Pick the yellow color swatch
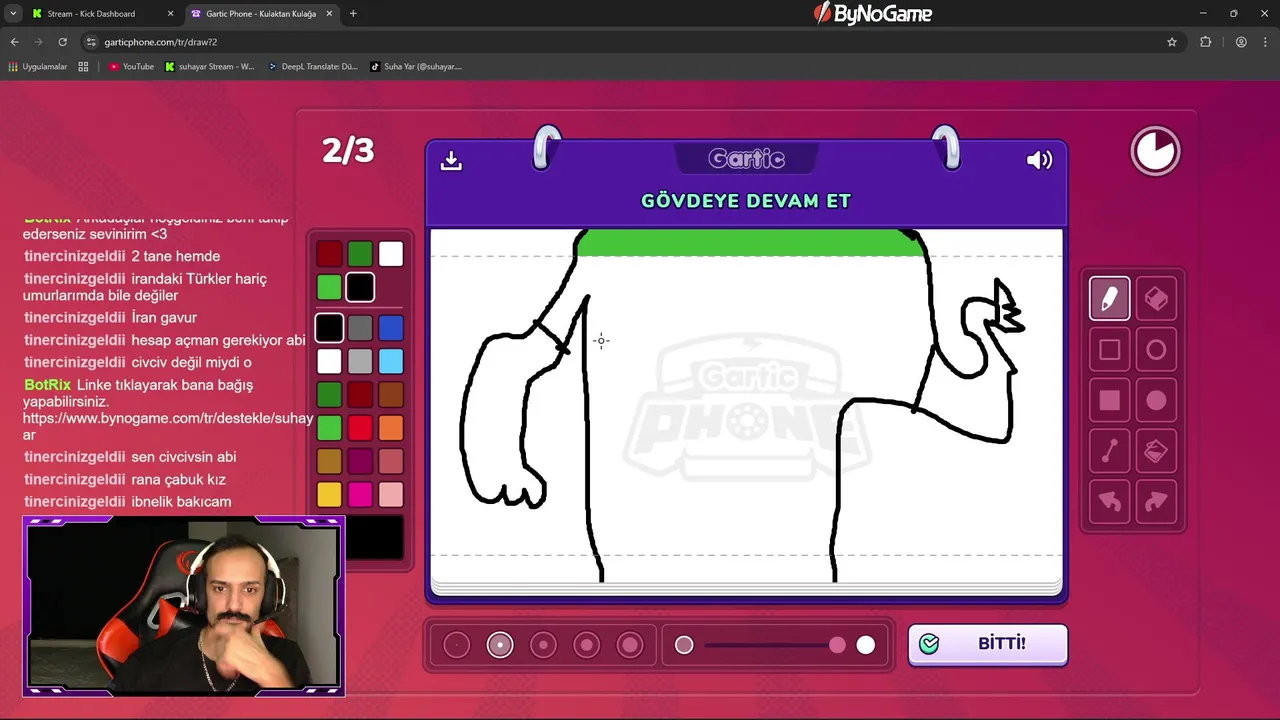1280x720 pixels. coord(329,494)
